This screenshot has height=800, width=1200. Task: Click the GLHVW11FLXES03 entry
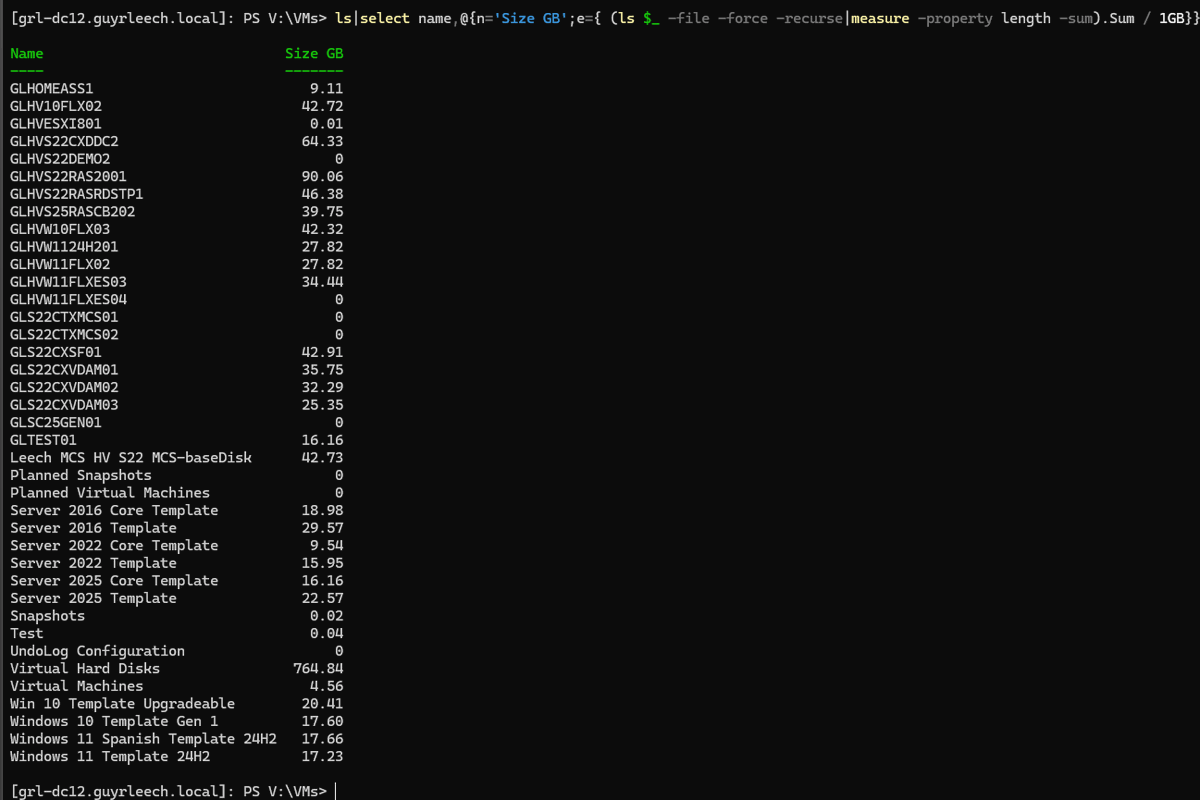coord(68,282)
